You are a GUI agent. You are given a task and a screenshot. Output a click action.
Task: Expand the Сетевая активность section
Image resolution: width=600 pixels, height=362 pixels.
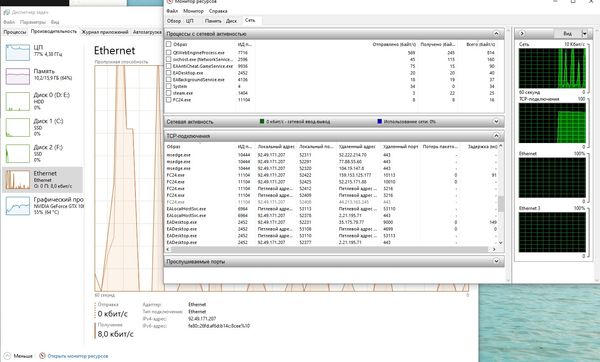coord(496,122)
